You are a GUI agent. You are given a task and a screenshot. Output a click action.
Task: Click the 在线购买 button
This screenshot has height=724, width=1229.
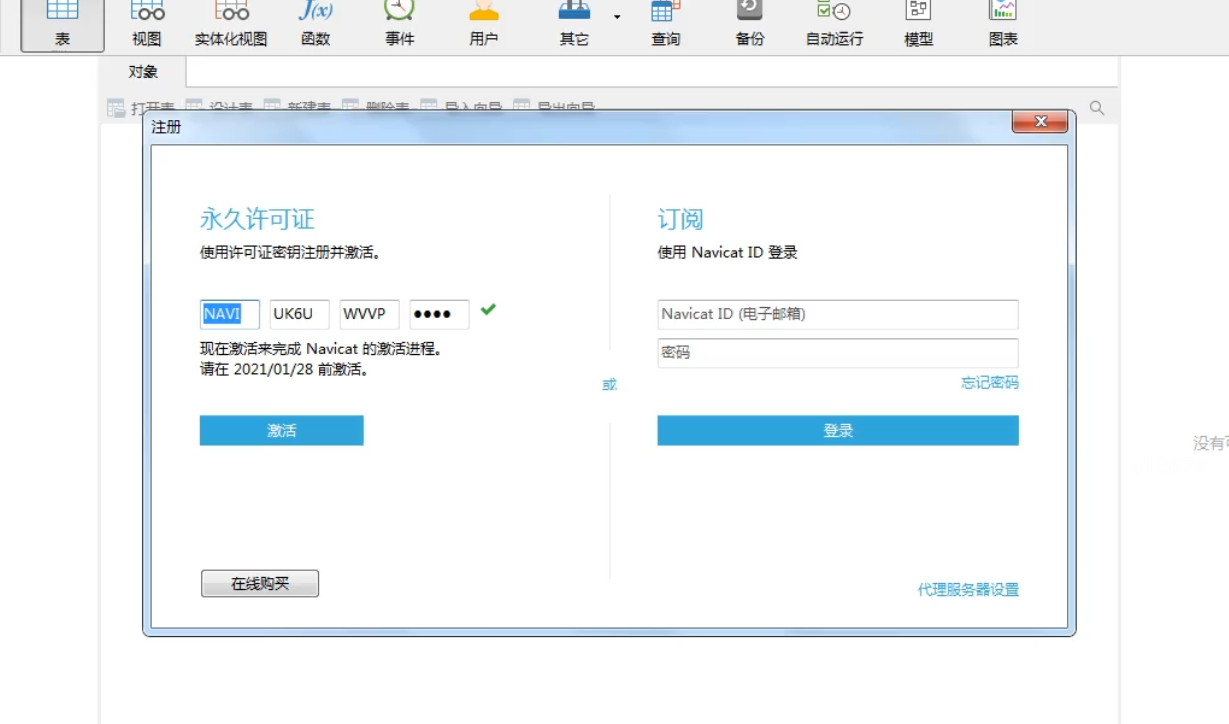(x=260, y=584)
